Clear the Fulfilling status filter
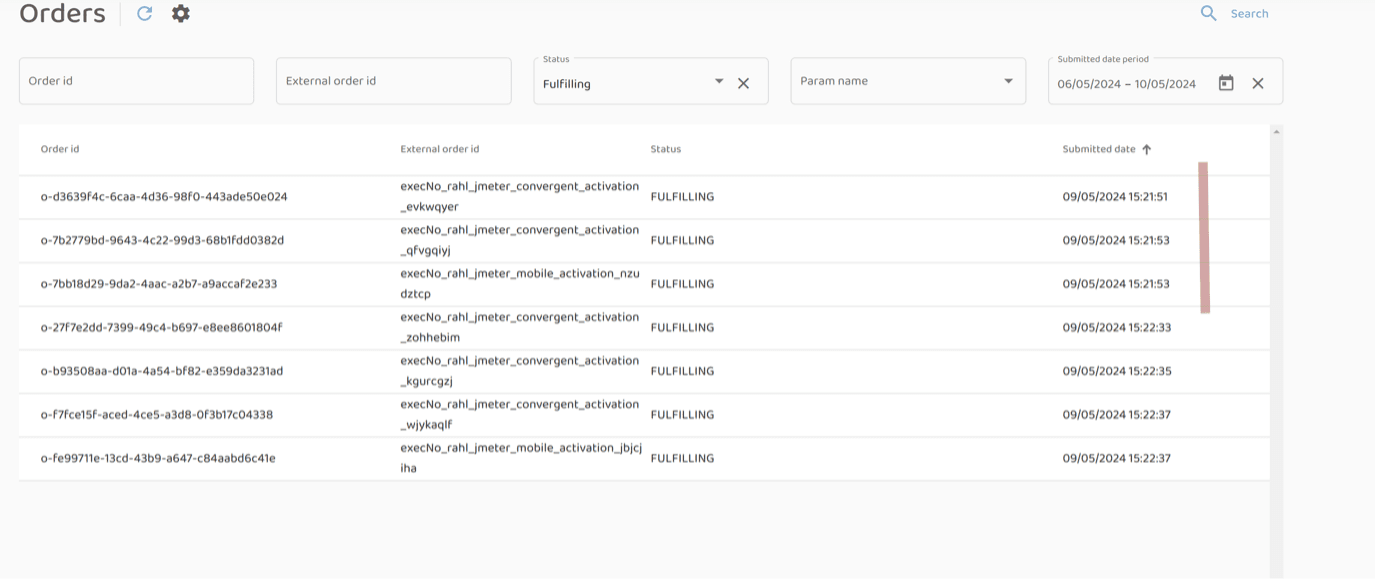1375x583 pixels. click(x=743, y=84)
